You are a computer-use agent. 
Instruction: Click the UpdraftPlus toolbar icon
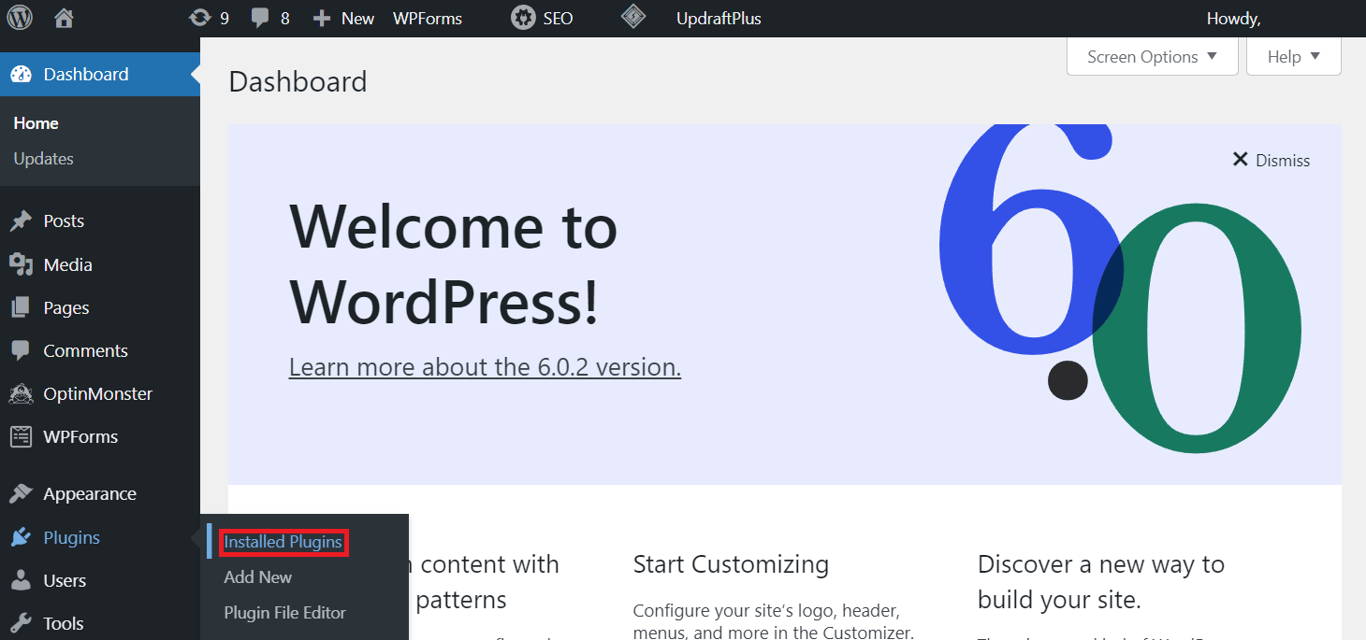[x=634, y=17]
